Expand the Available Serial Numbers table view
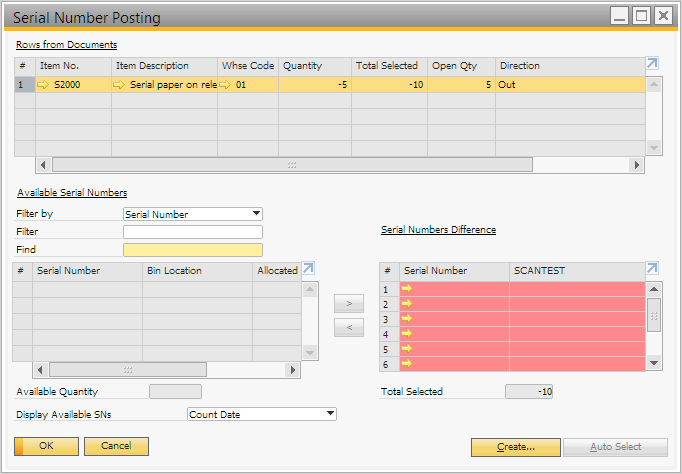 pyautogui.click(x=308, y=268)
